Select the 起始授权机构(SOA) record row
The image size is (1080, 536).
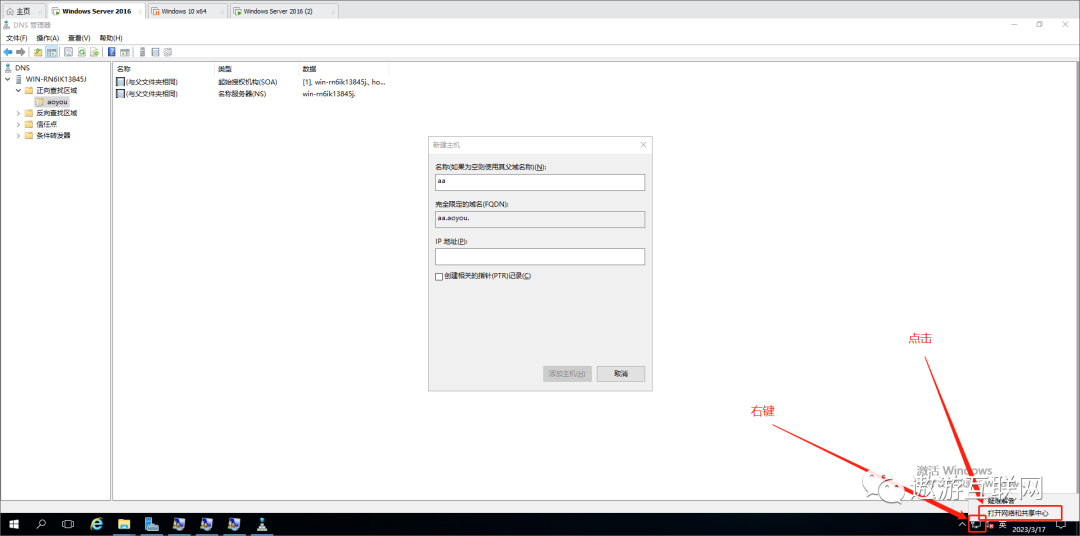pos(251,82)
